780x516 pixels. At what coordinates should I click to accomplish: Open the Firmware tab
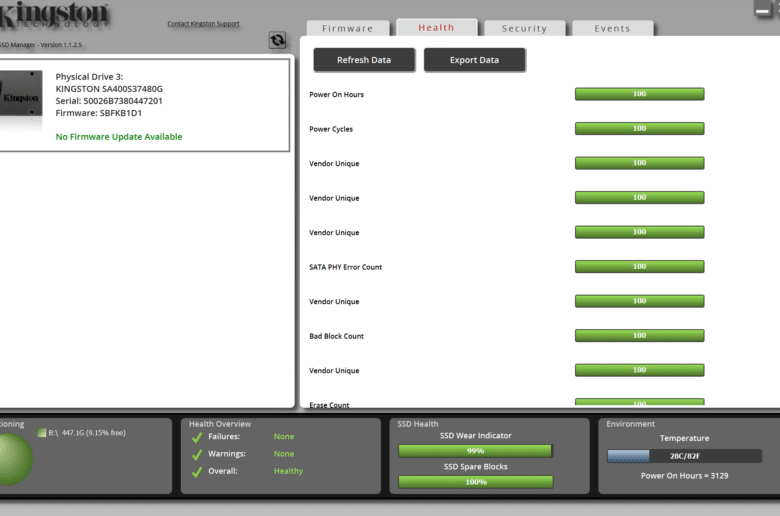pos(347,28)
